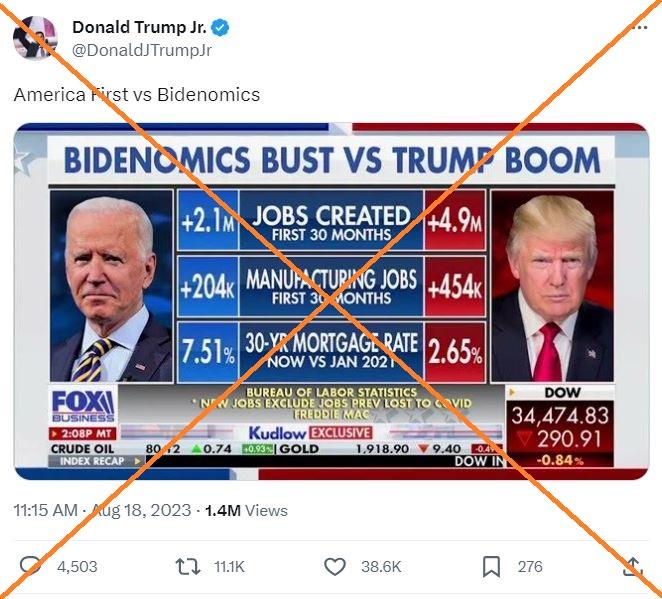Viewport: 662px width, 599px height.
Task: Open the 11.1K reposts count
Action: pyautogui.click(x=229, y=566)
